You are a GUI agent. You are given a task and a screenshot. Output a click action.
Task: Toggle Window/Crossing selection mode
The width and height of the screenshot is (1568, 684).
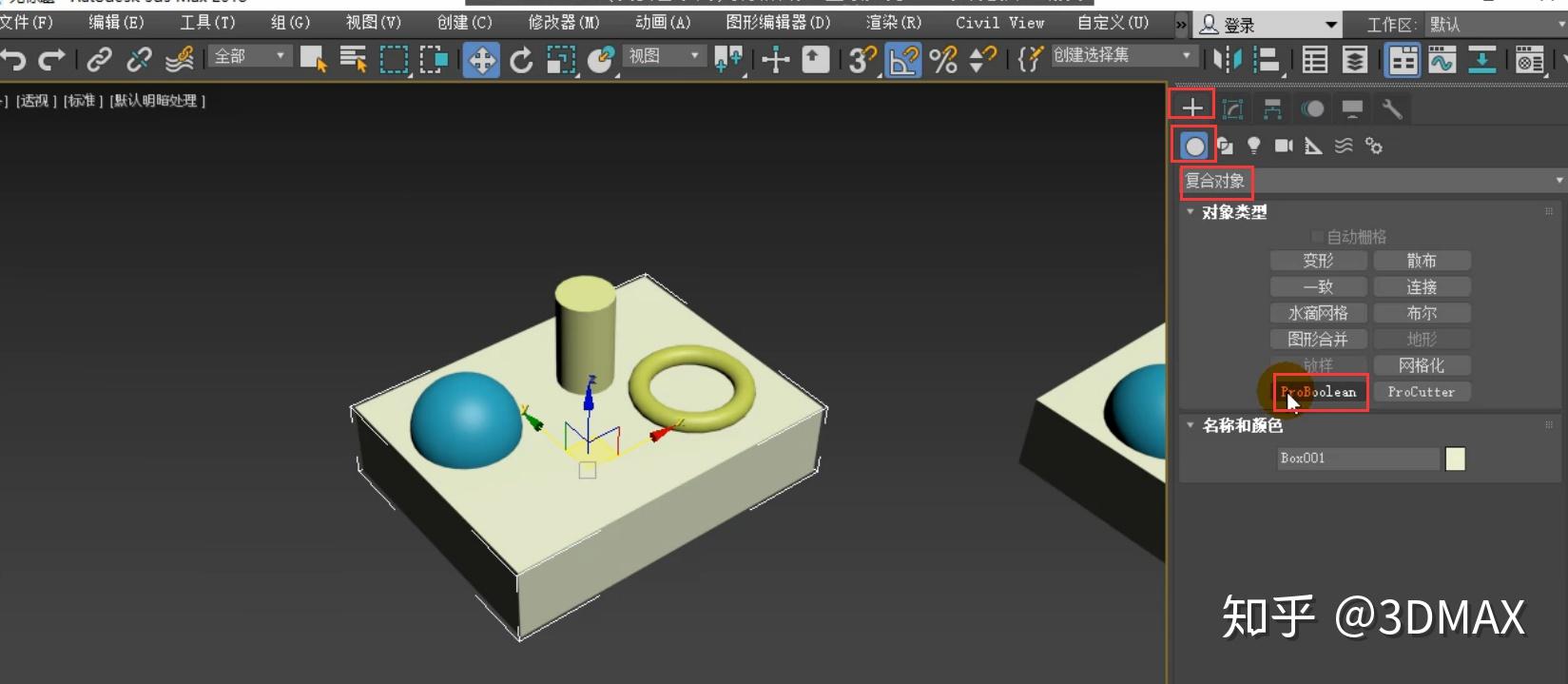pyautogui.click(x=435, y=60)
